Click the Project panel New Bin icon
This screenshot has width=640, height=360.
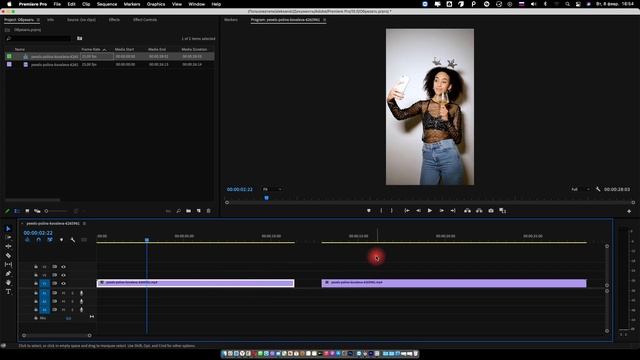(189, 211)
